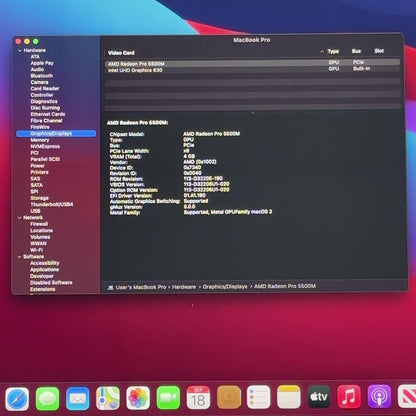Select Developer under Software
Image resolution: width=416 pixels, height=416 pixels.
click(x=42, y=276)
